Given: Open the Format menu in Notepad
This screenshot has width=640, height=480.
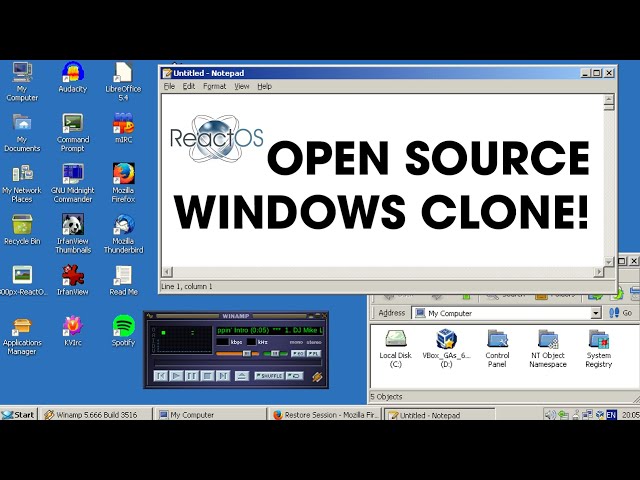Looking at the screenshot, I should coord(214,86).
